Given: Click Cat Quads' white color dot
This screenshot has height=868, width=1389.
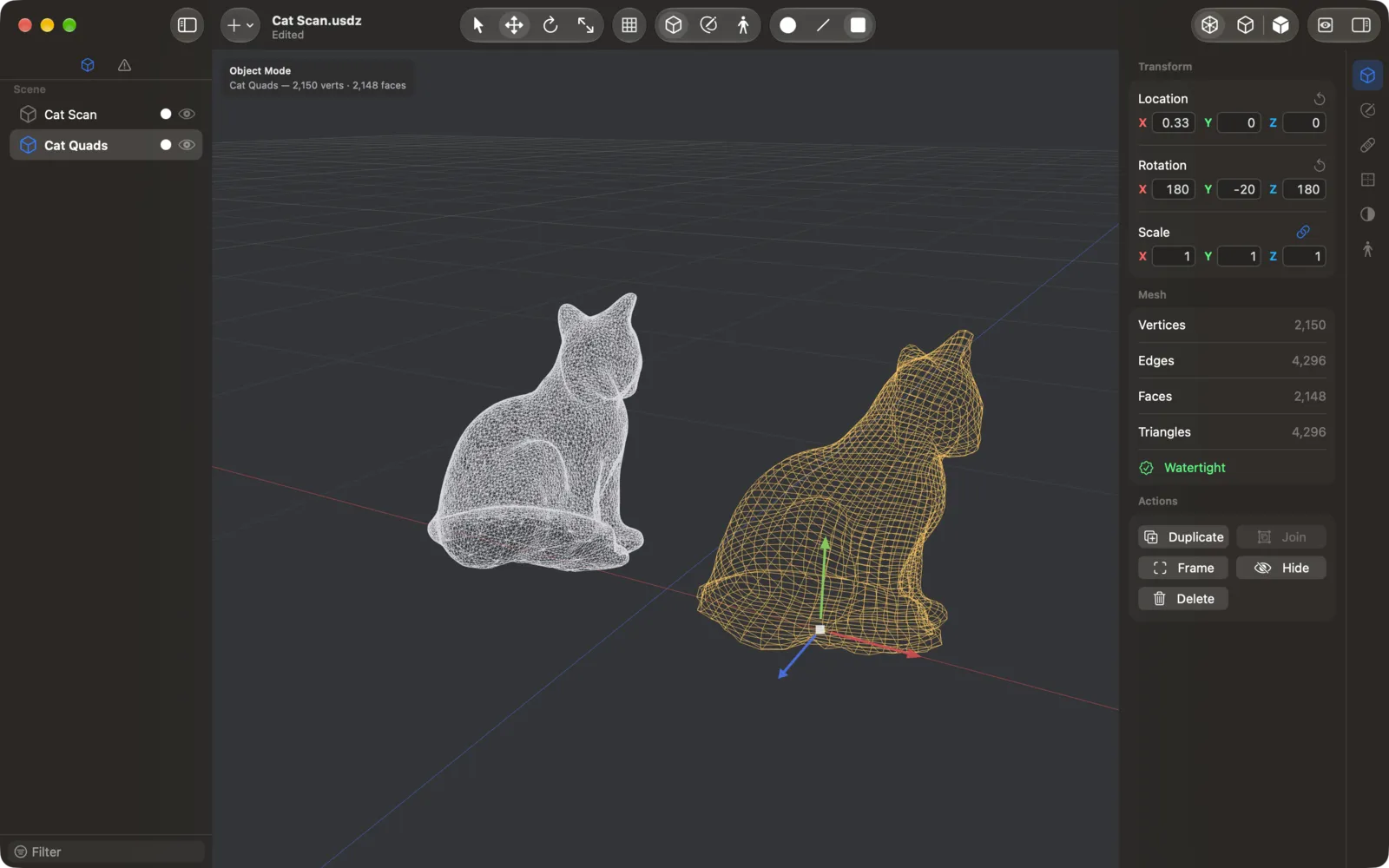Looking at the screenshot, I should pyautogui.click(x=166, y=145).
